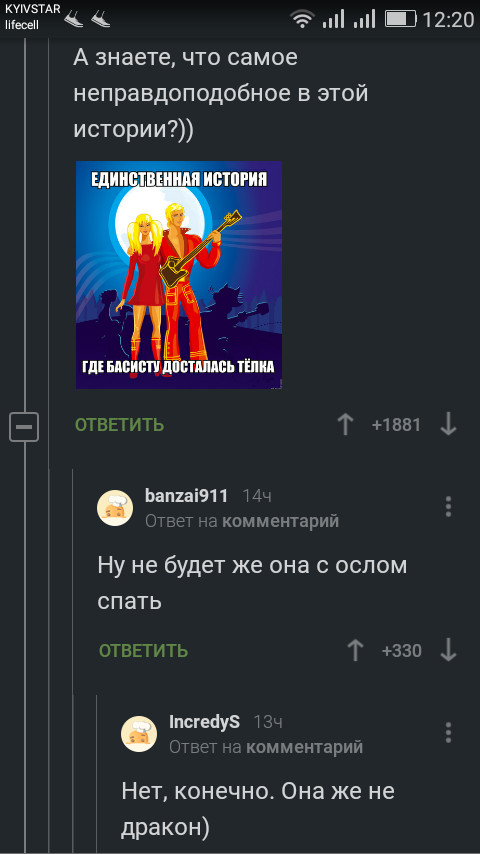Screen dimensions: 480x854
Task: Tap IncredyS's chef-hat avatar
Action: [139, 734]
